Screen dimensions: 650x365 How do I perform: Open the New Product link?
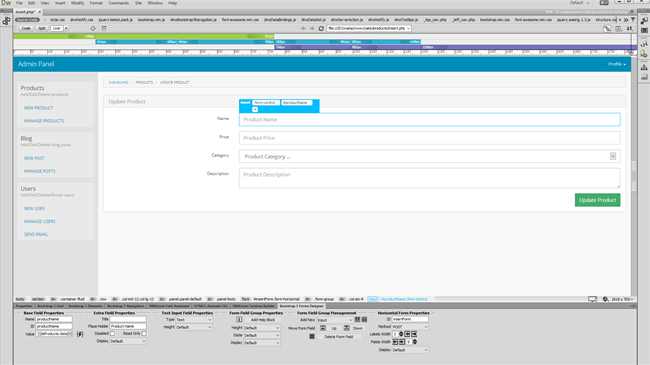pyautogui.click(x=39, y=108)
